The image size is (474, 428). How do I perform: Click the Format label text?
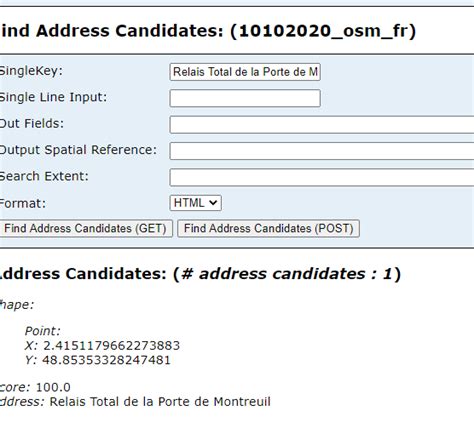pos(22,203)
